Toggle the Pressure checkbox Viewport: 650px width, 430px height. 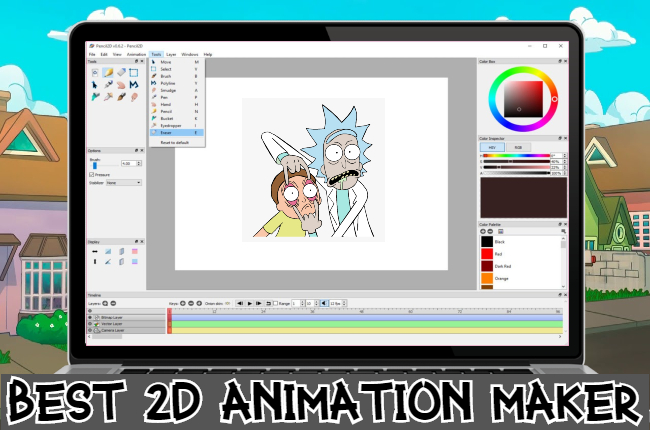(x=93, y=174)
